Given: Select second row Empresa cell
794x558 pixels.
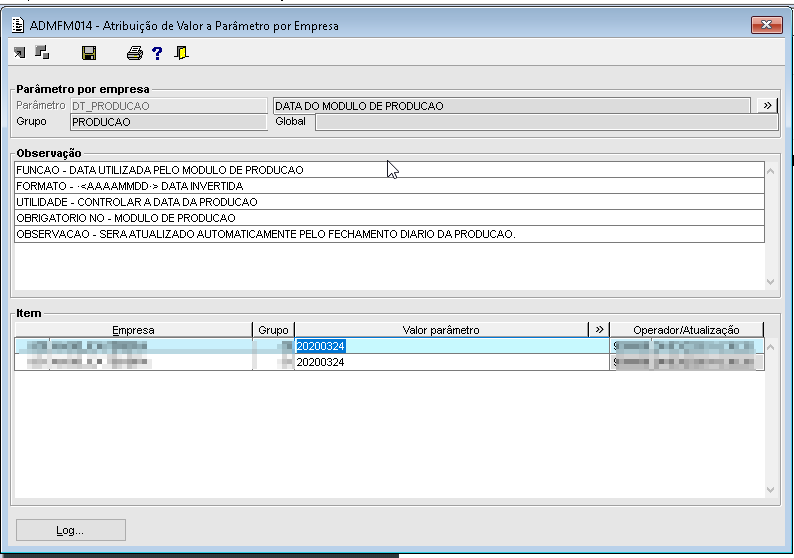Looking at the screenshot, I should click(133, 362).
